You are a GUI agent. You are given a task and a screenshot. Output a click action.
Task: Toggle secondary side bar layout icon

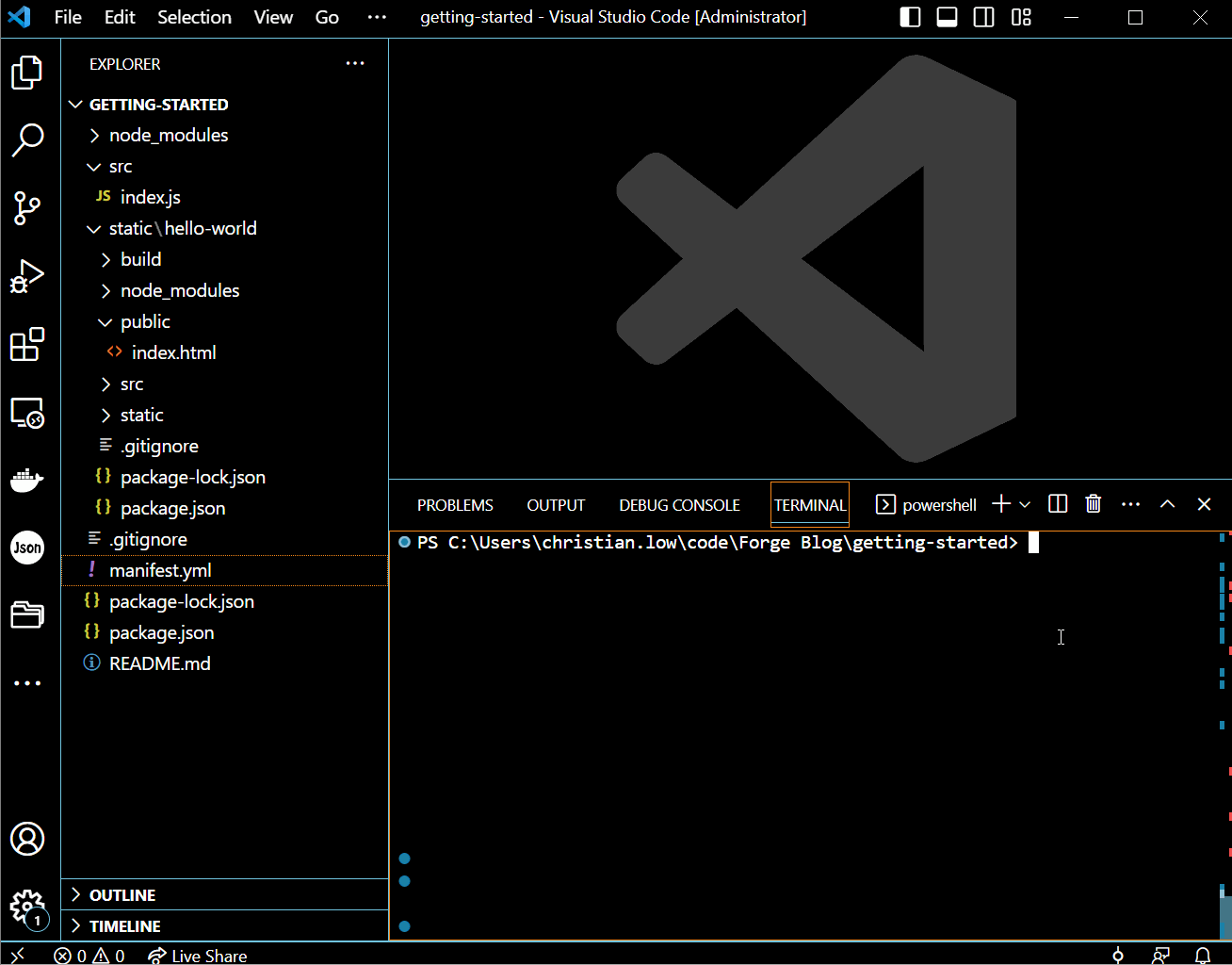click(984, 17)
